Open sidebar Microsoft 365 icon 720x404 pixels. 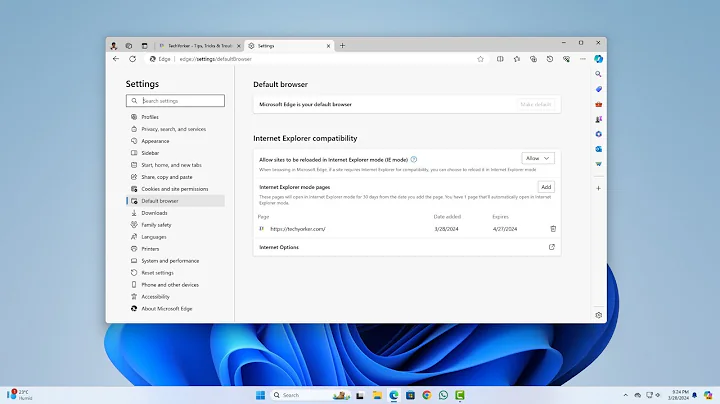[x=598, y=134]
